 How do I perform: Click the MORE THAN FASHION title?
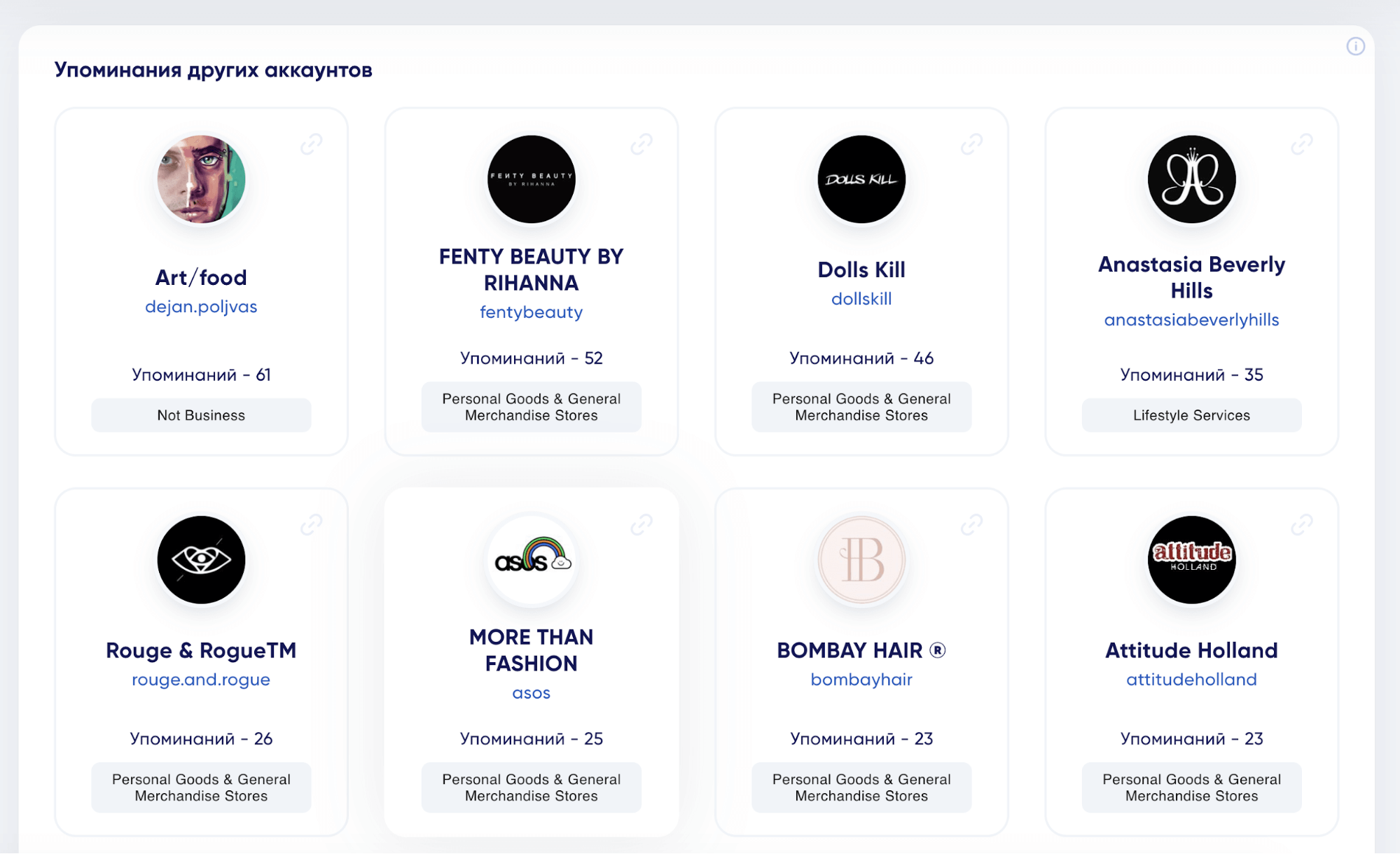point(532,650)
